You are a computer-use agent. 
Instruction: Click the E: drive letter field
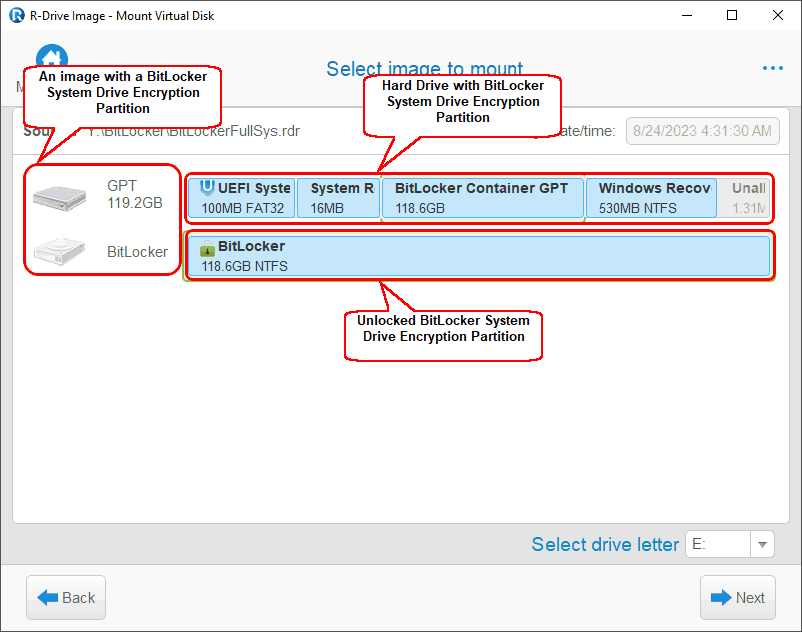pyautogui.click(x=718, y=545)
